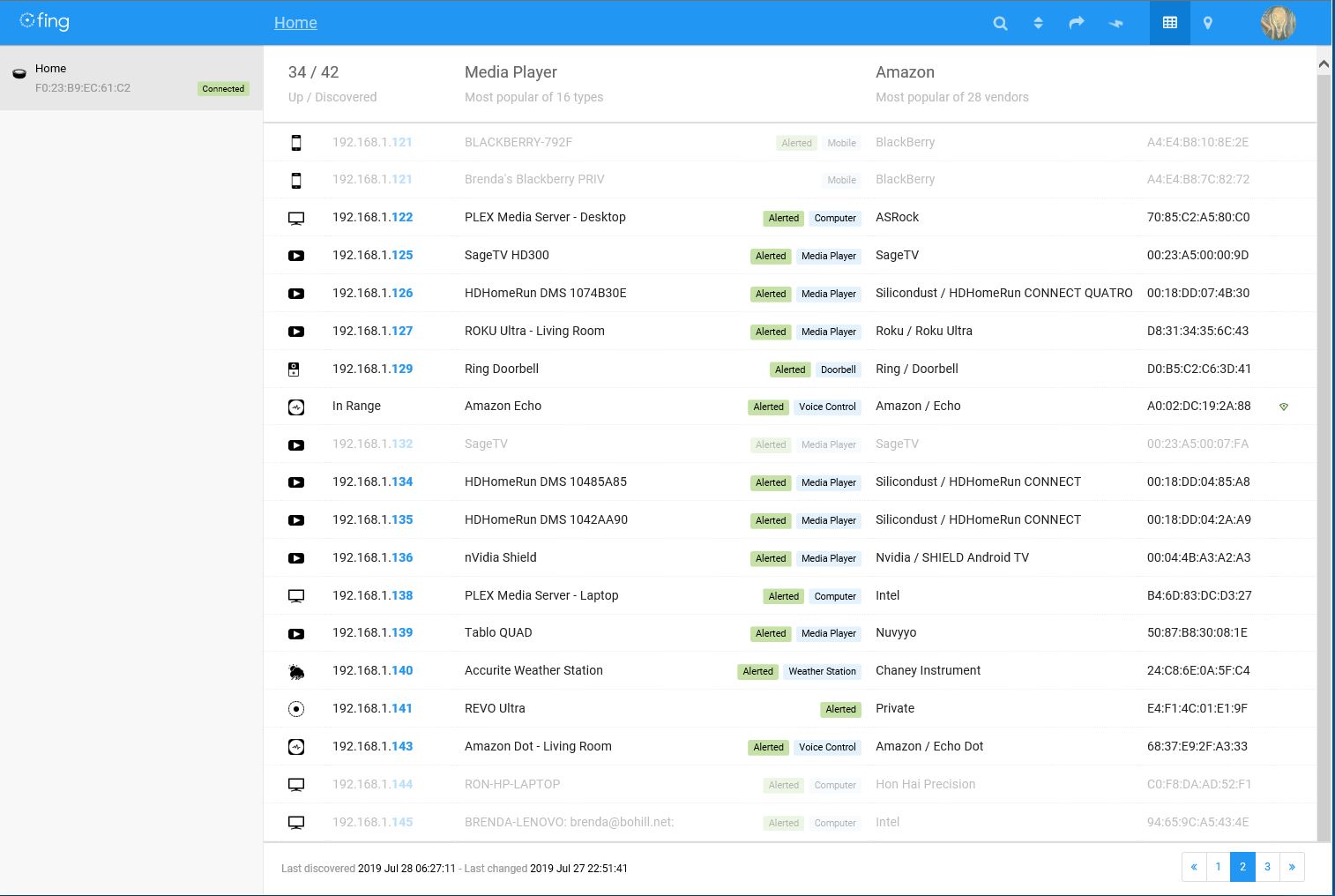
Task: Click the Home breadcrumb link
Action: 295,23
